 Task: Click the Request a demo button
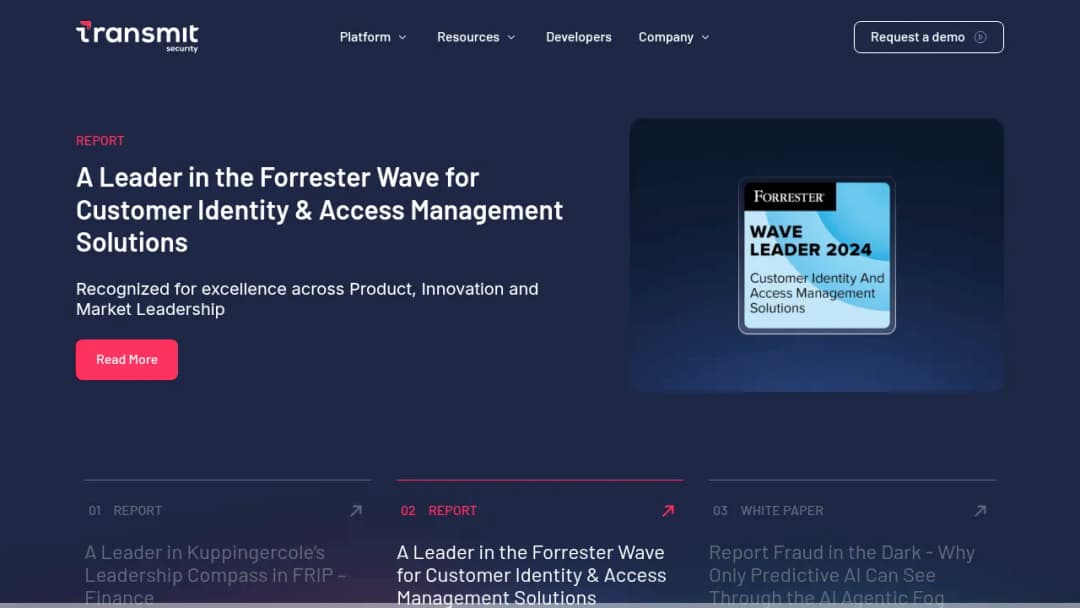coord(928,37)
